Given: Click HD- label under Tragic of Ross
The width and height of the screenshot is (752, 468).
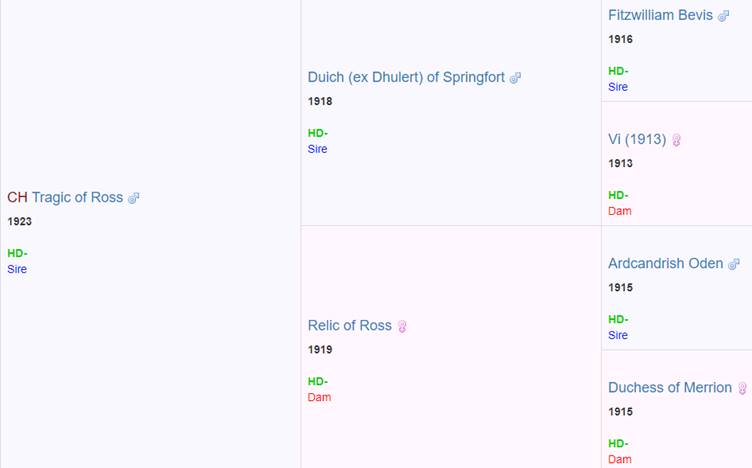Looking at the screenshot, I should (x=17, y=253).
